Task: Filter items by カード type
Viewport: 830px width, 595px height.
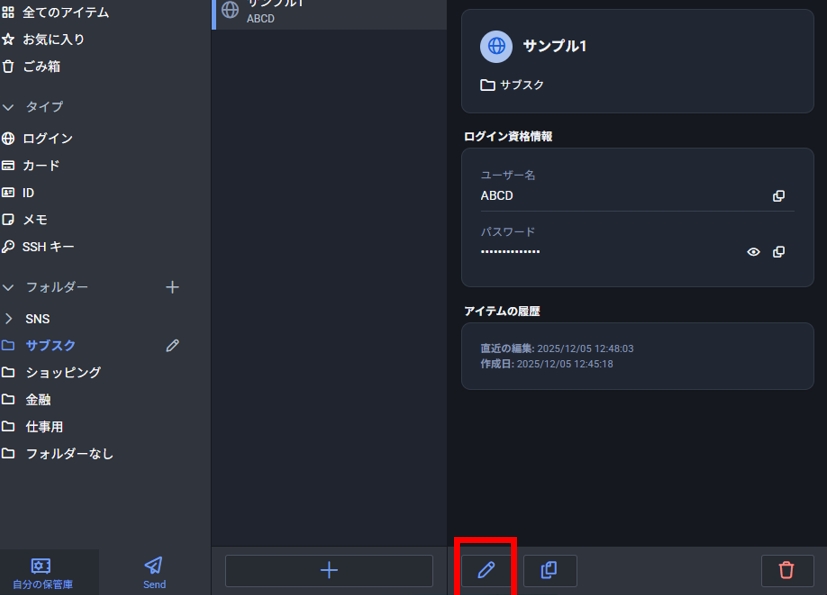Action: click(41, 165)
